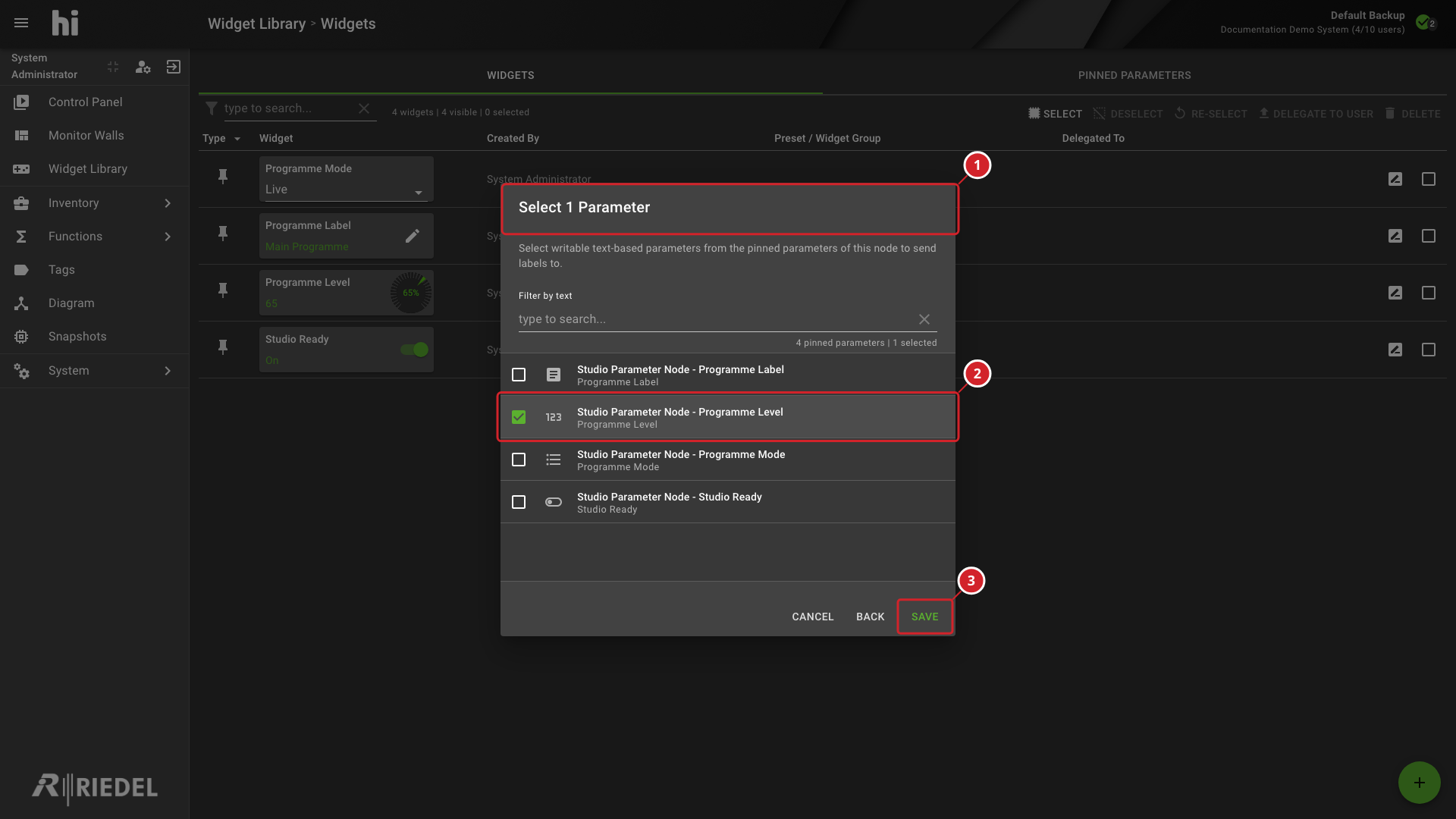This screenshot has height=819, width=1456.
Task: Edit the Programme Label widget row
Action: click(x=1395, y=236)
